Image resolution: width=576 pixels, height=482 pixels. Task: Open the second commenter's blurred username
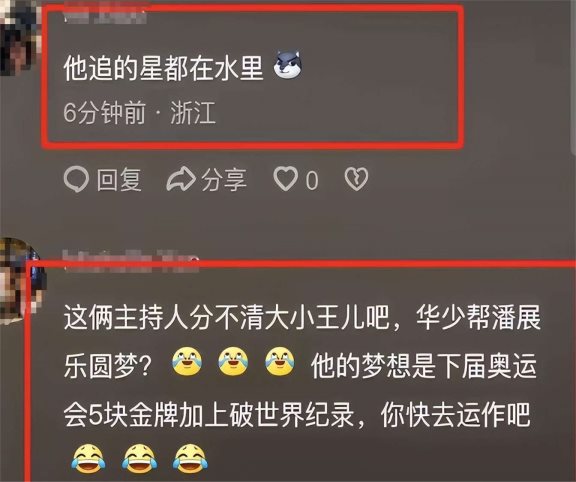(x=131, y=260)
